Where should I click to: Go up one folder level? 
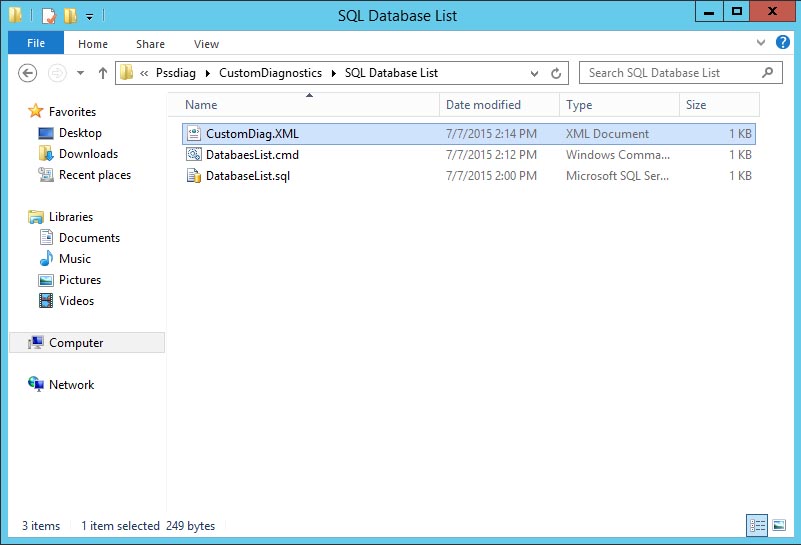point(103,73)
